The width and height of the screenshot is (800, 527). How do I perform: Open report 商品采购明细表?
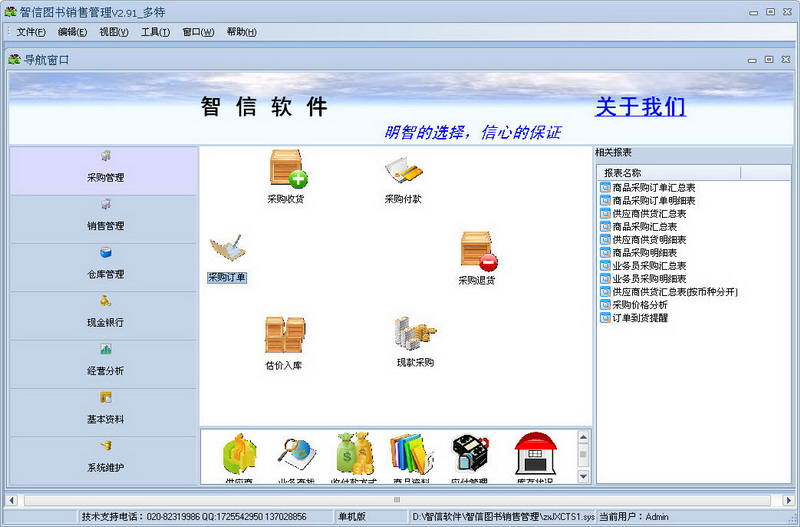coord(639,253)
